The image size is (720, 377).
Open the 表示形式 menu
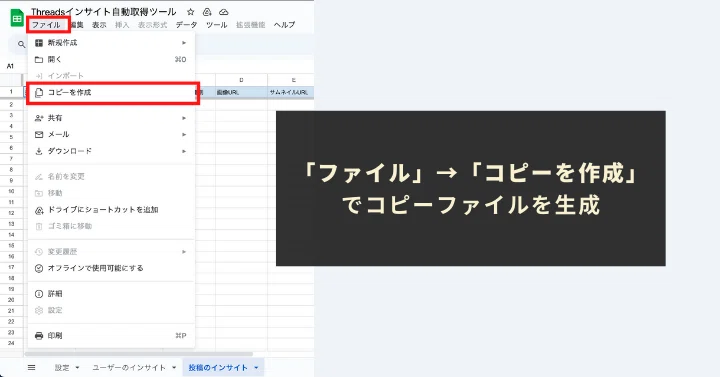[152, 25]
